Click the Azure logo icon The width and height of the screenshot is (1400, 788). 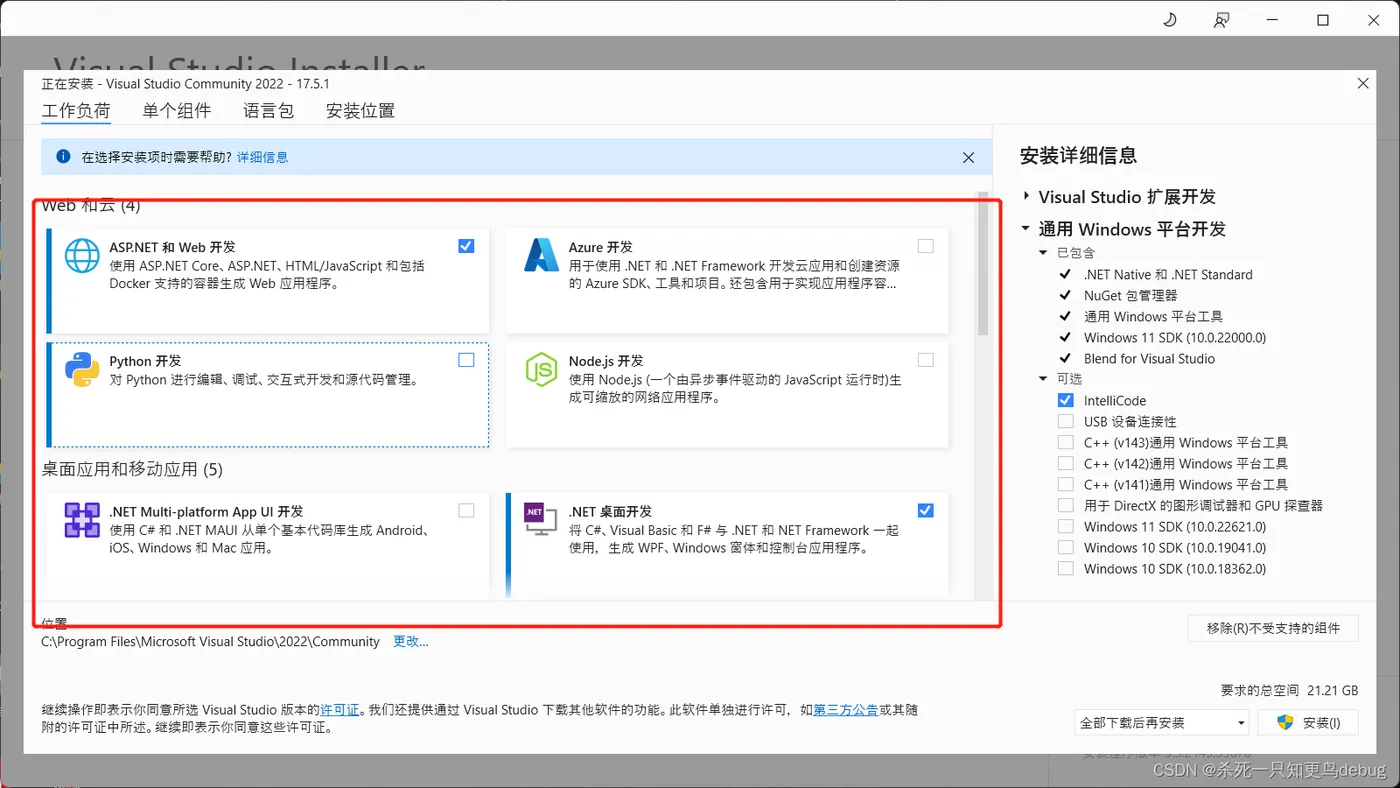[541, 255]
